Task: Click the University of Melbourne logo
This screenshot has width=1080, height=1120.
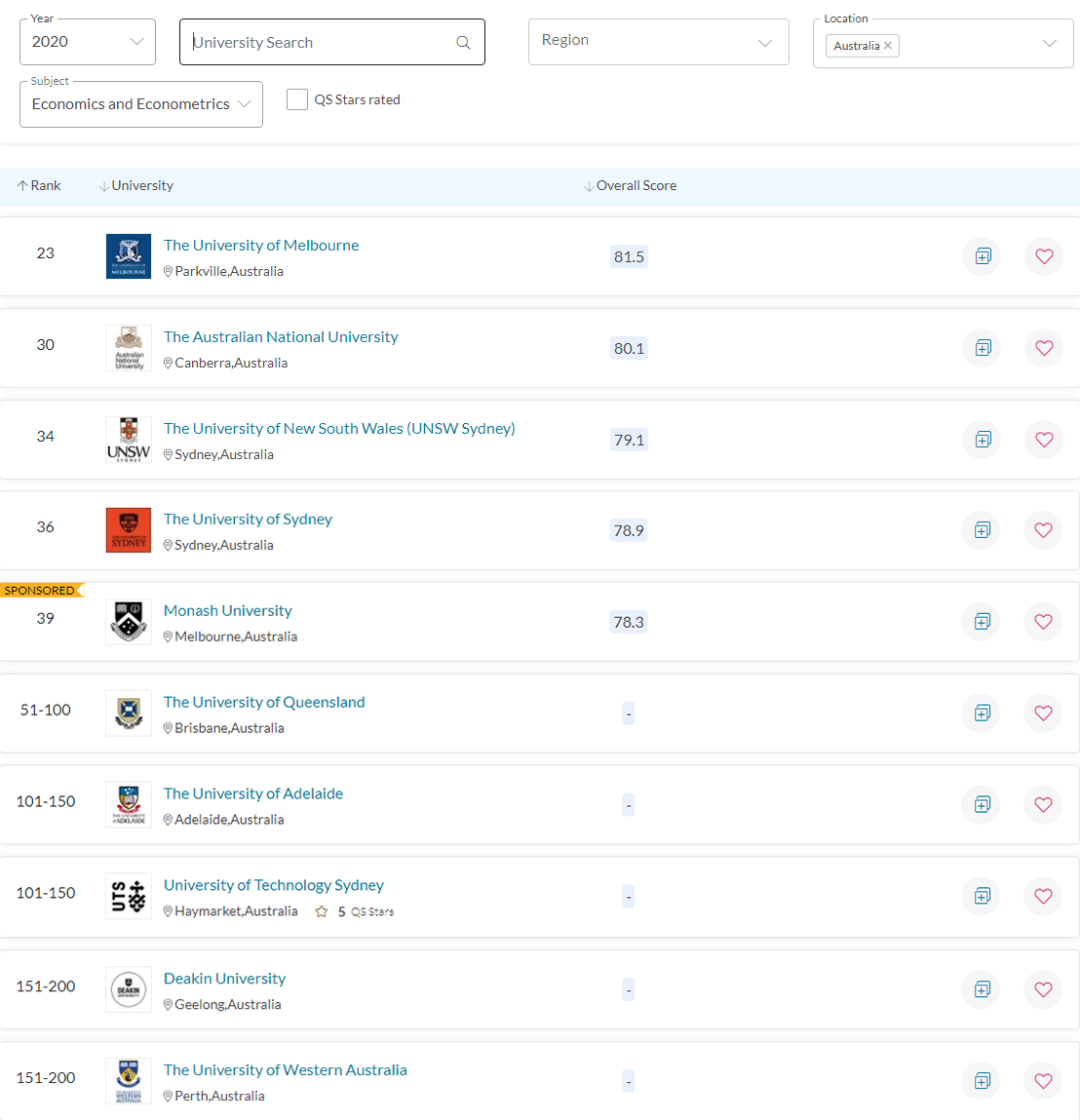Action: [129, 256]
